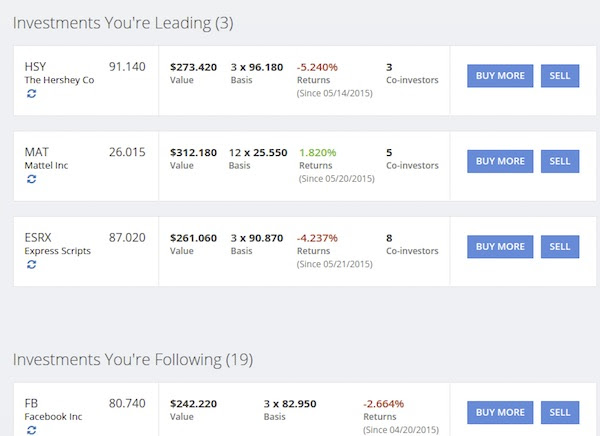
Task: Click the Investments You're Following heading
Action: (x=133, y=358)
